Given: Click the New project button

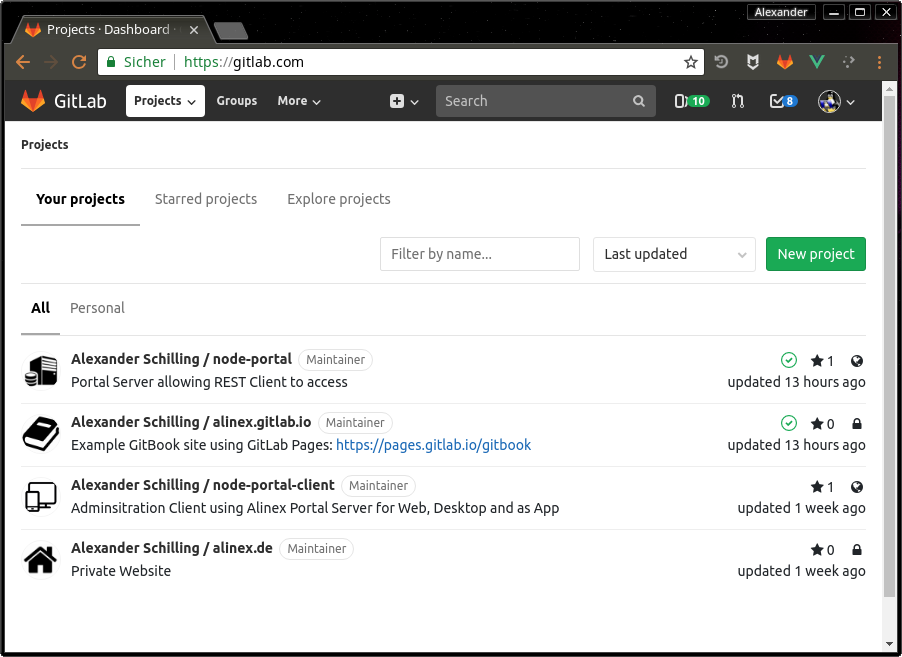Looking at the screenshot, I should tap(815, 254).
